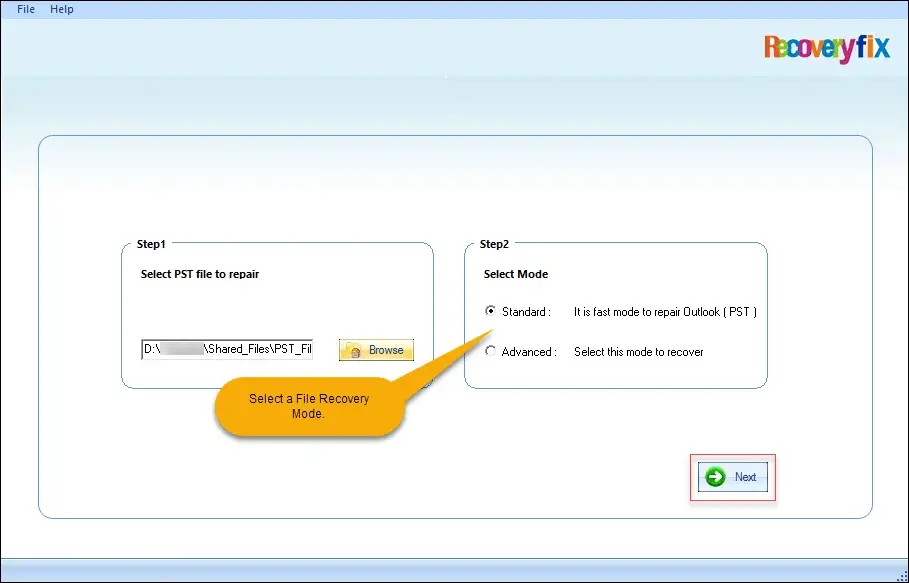Open the Help menu
The height and width of the screenshot is (583, 909).
click(61, 9)
